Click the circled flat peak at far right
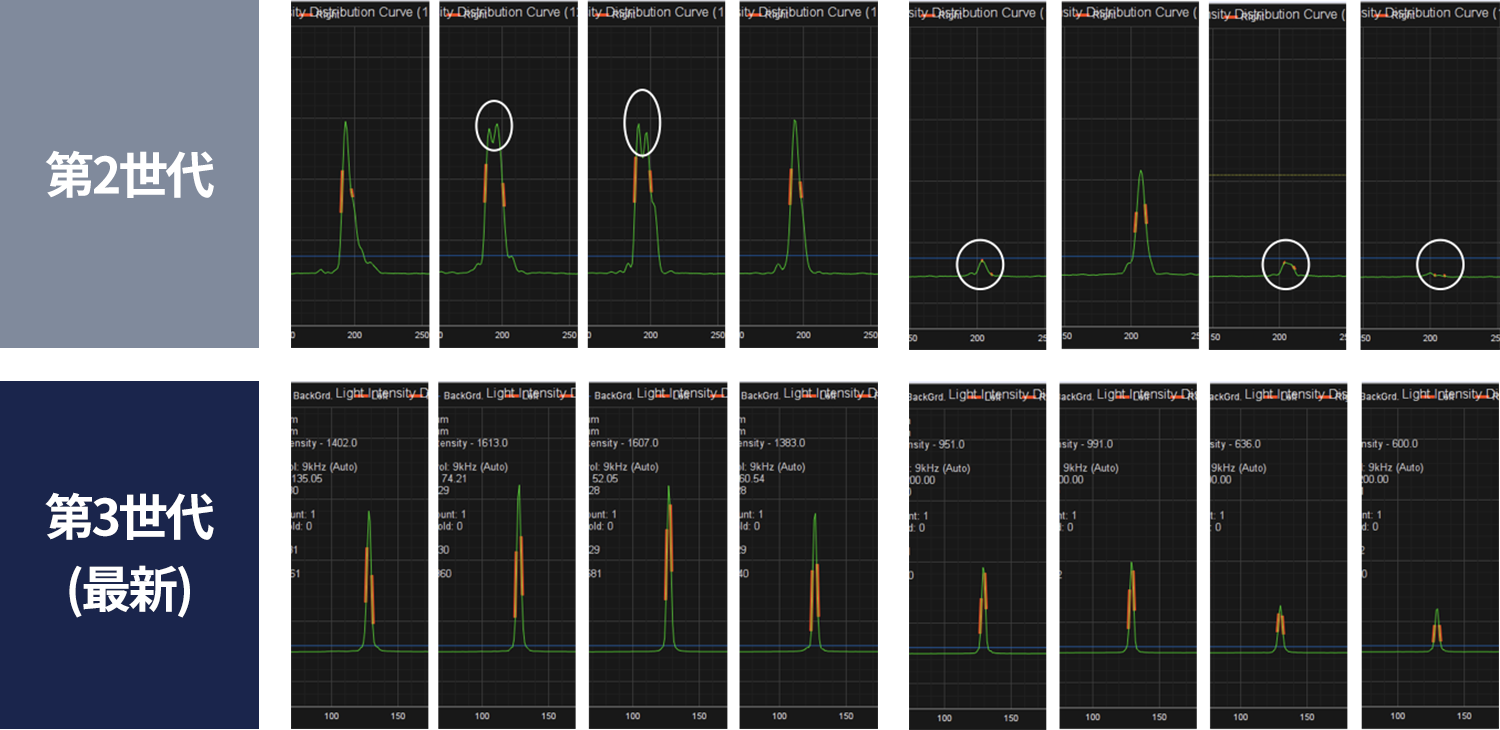1500x730 pixels. (1439, 266)
